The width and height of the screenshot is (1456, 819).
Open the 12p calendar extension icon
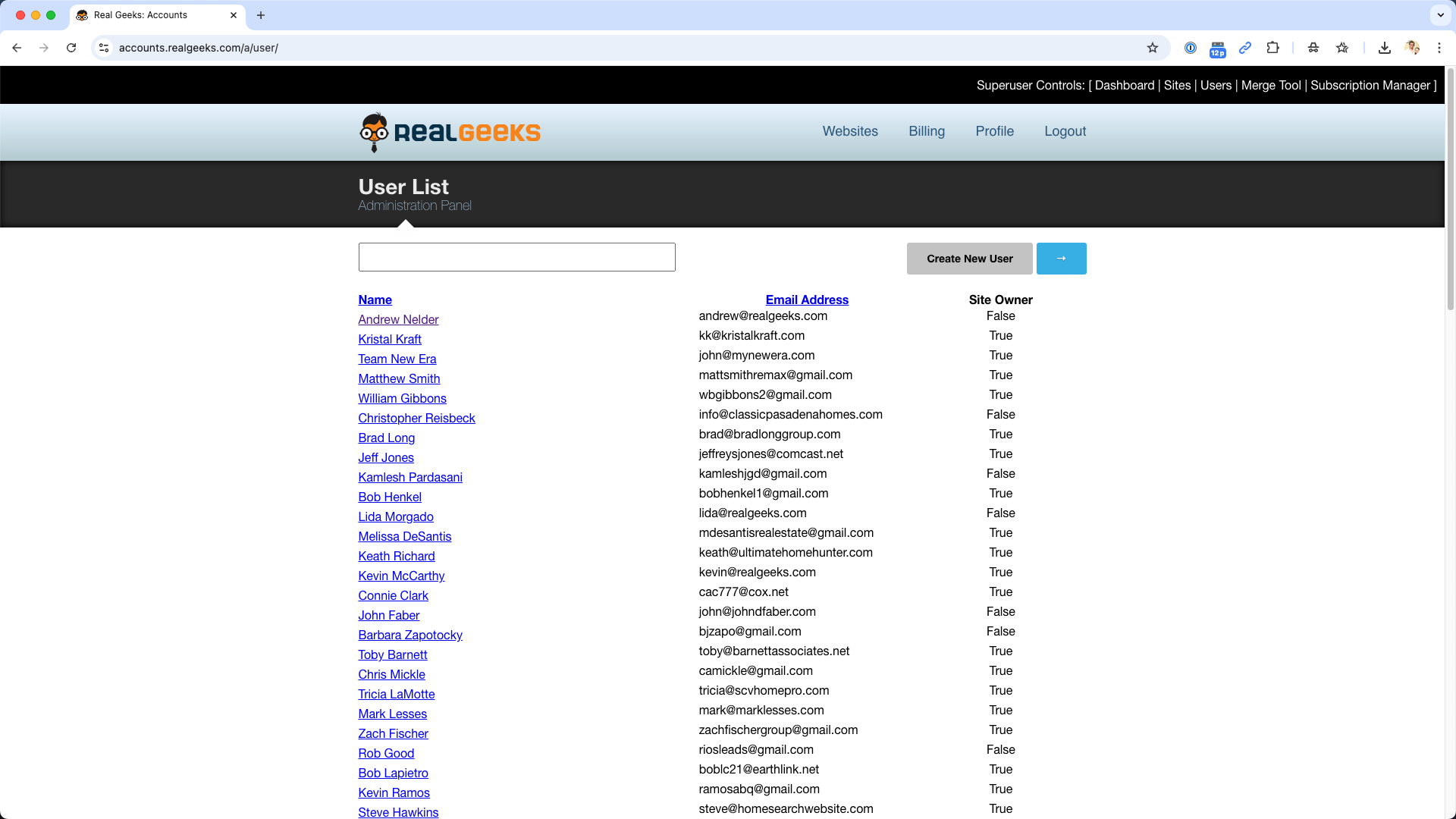pos(1218,49)
